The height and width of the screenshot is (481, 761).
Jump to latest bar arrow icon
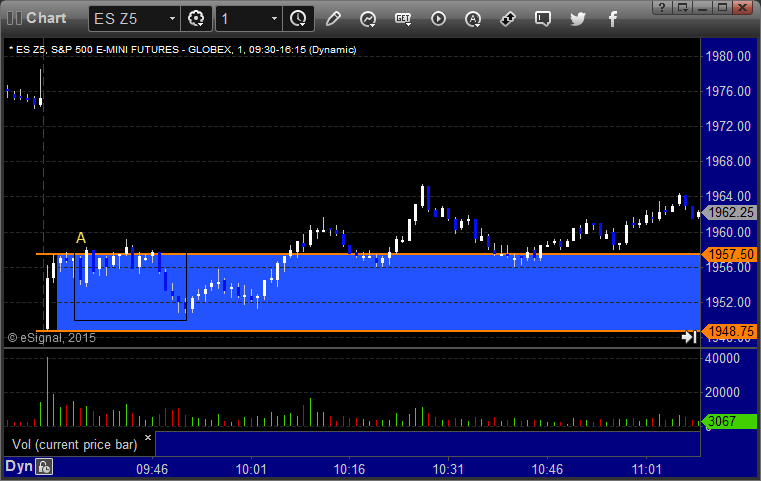coord(689,336)
